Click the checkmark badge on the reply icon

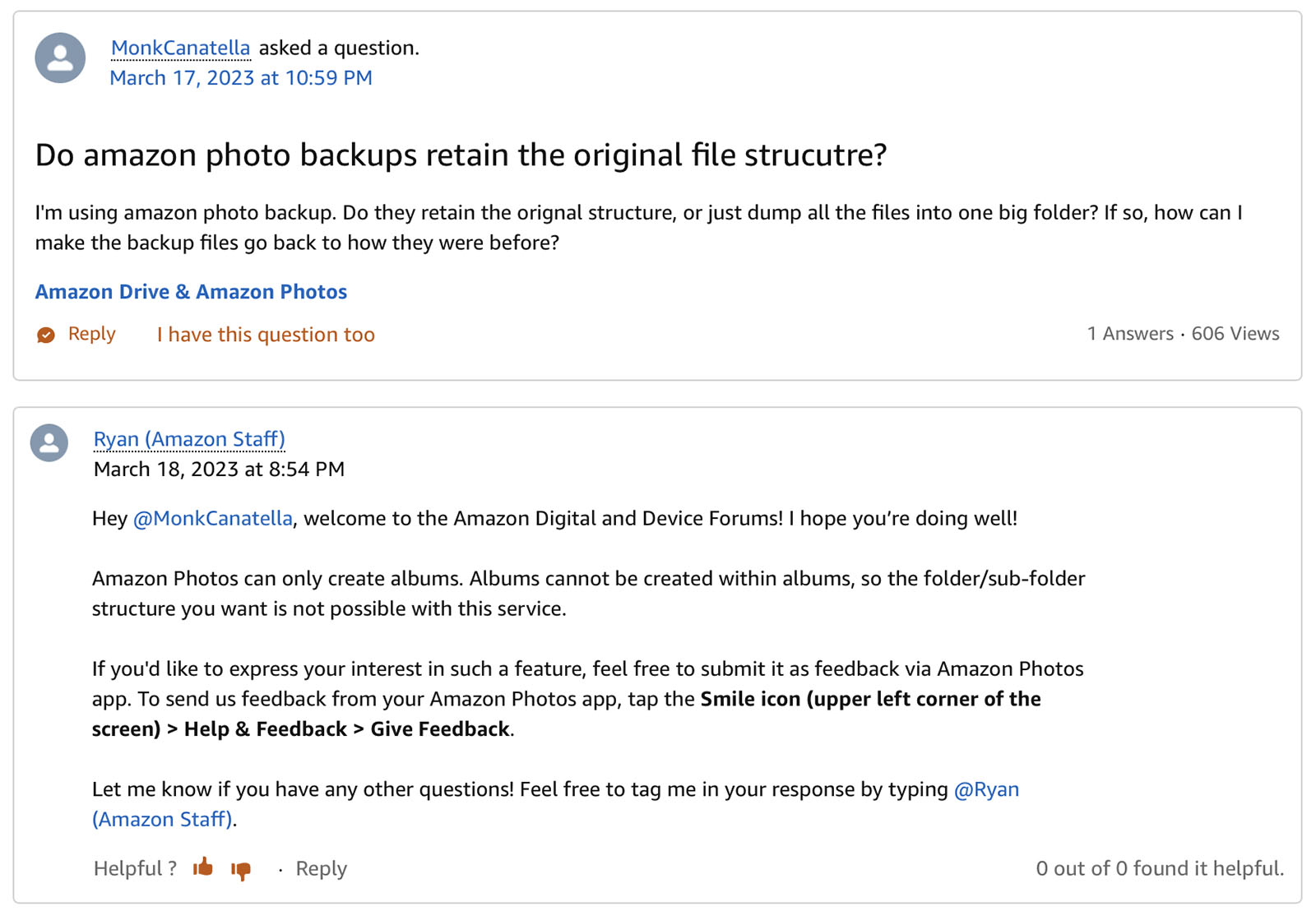46,334
